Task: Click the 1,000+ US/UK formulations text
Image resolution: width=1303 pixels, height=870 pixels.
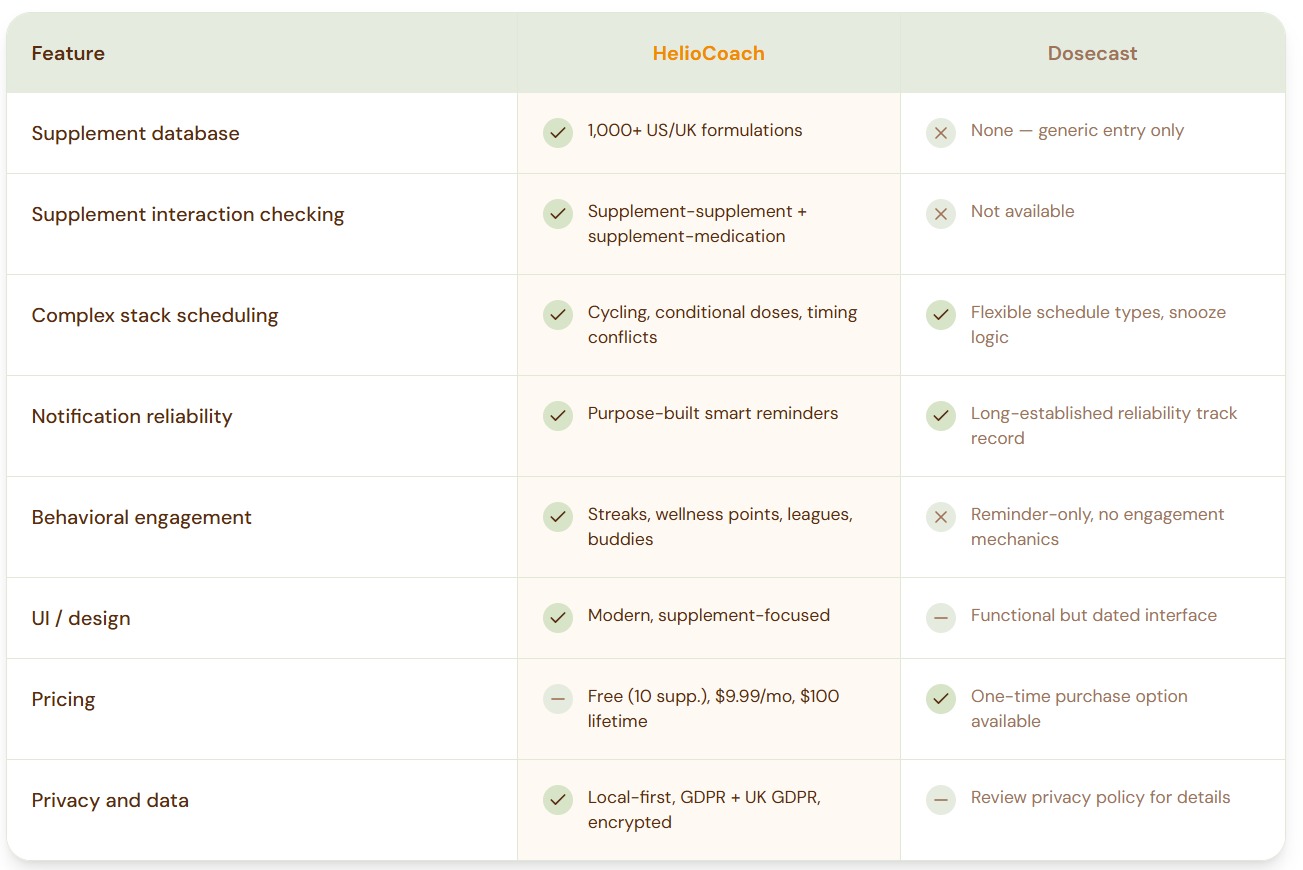Action: tap(694, 130)
